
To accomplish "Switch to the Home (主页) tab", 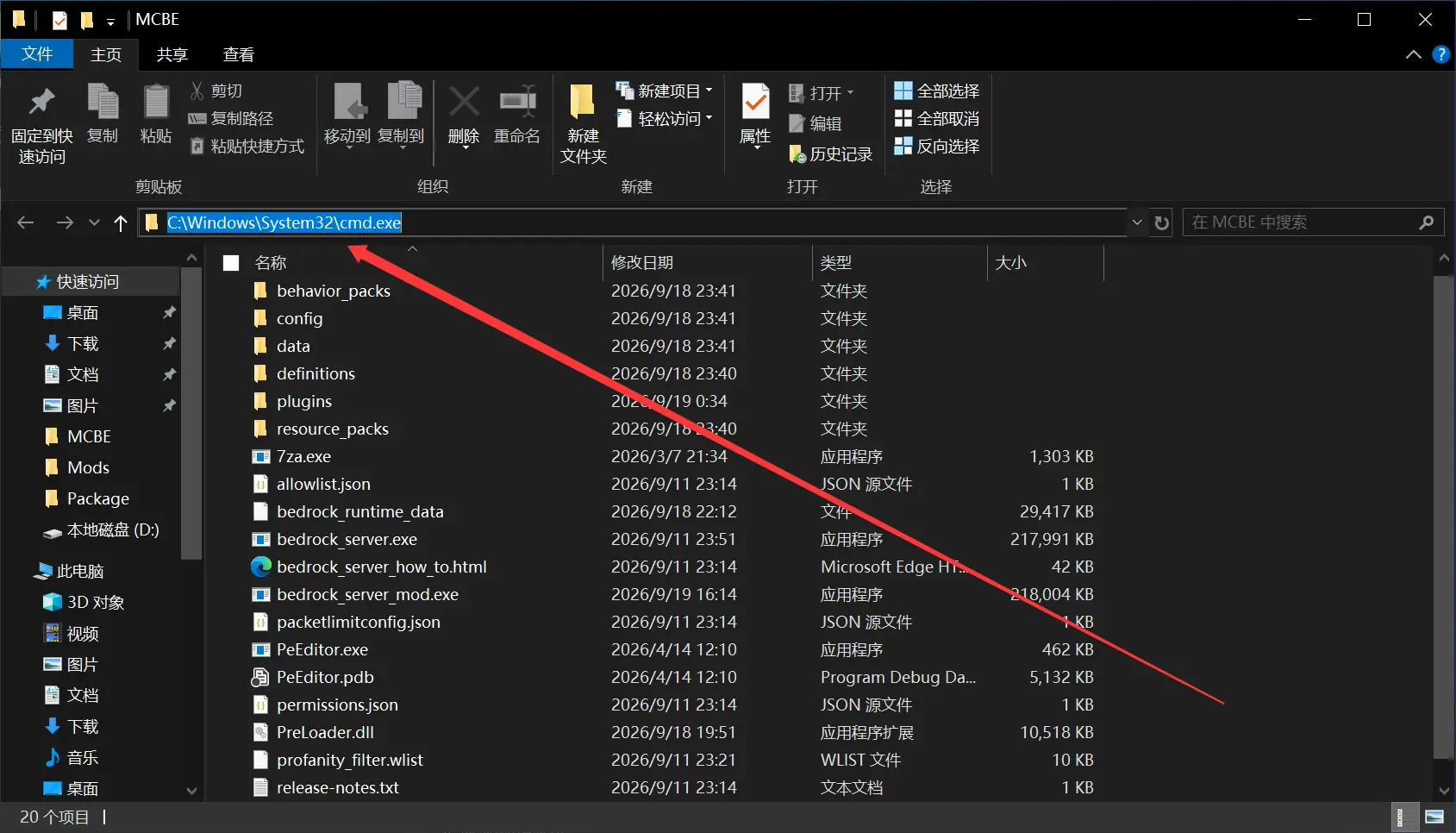I will 106,54.
